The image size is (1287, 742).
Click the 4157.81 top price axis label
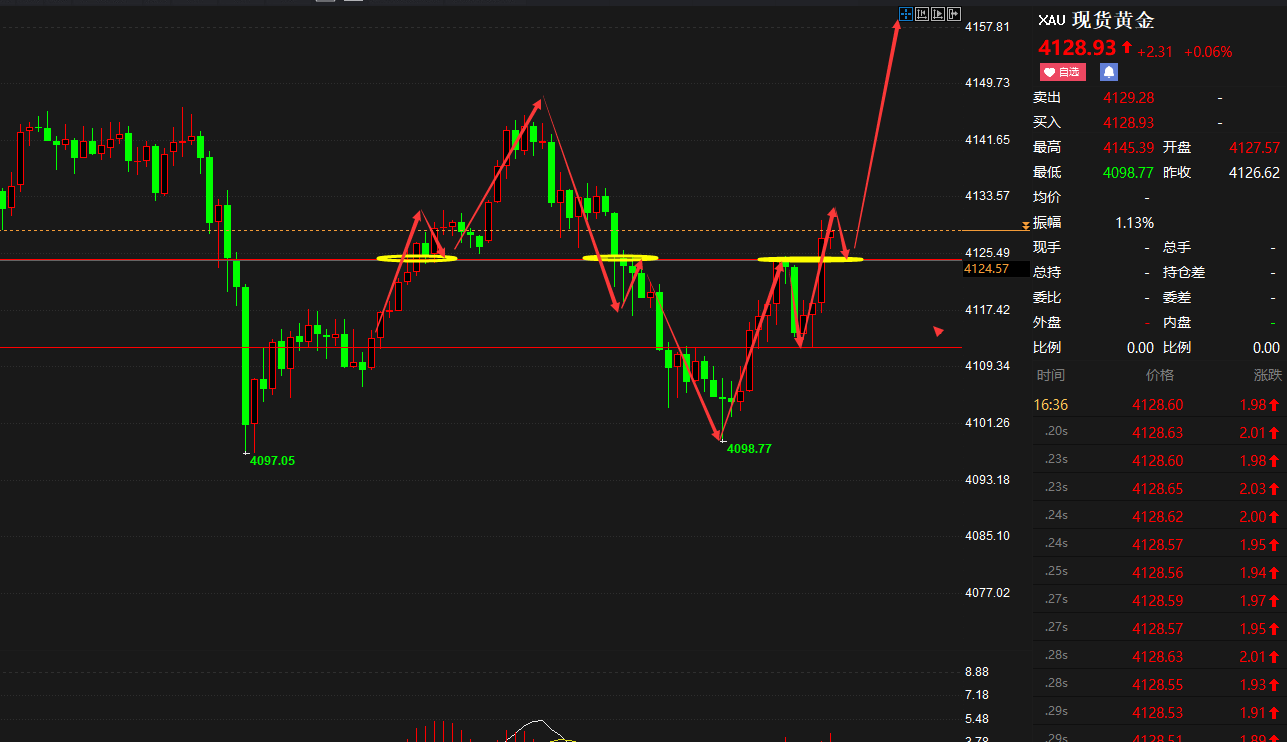(x=986, y=26)
